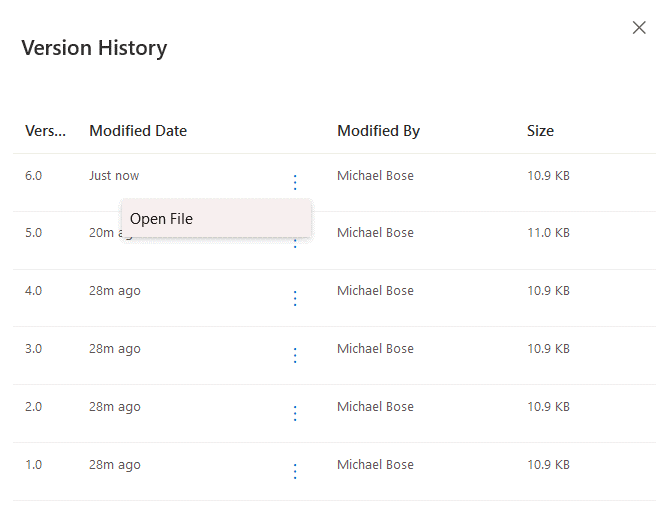The width and height of the screenshot is (664, 513).
Task: Click the three-dot menu for version 4.0
Action: [x=295, y=298]
